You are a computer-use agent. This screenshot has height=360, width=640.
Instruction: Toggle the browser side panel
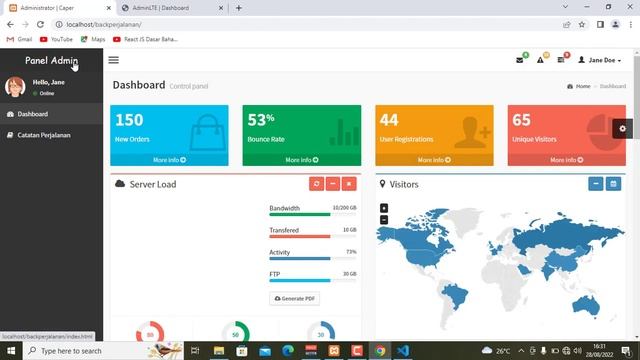600,24
